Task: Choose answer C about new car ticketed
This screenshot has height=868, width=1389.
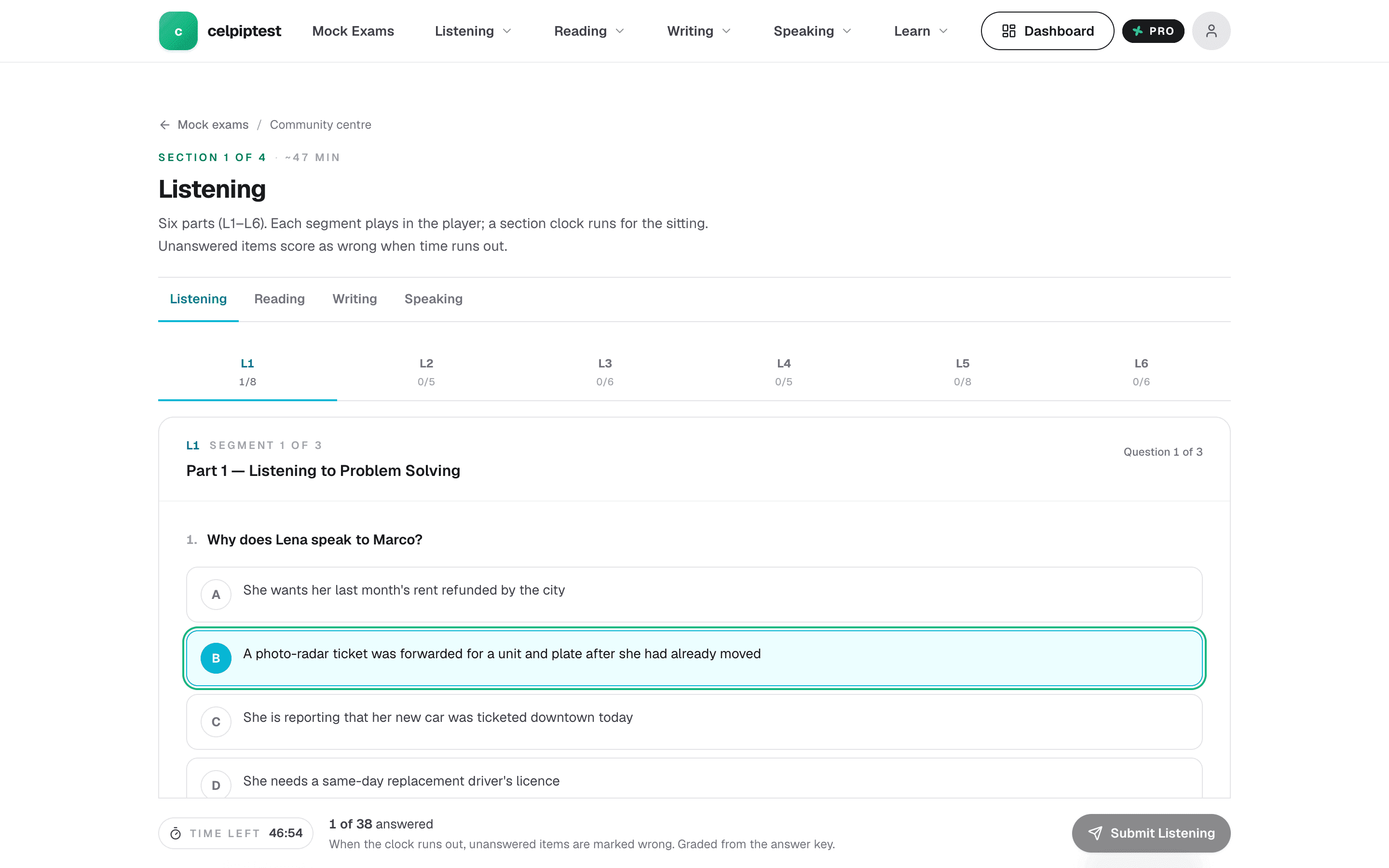Action: point(694,721)
